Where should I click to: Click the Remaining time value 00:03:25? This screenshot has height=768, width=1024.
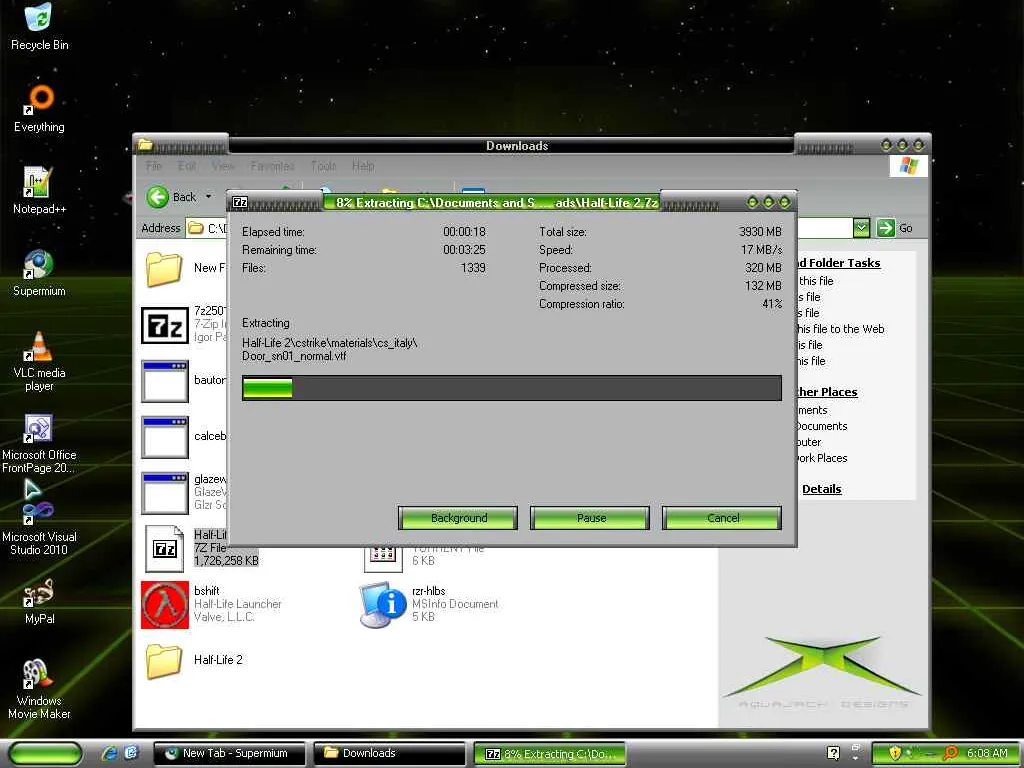464,250
